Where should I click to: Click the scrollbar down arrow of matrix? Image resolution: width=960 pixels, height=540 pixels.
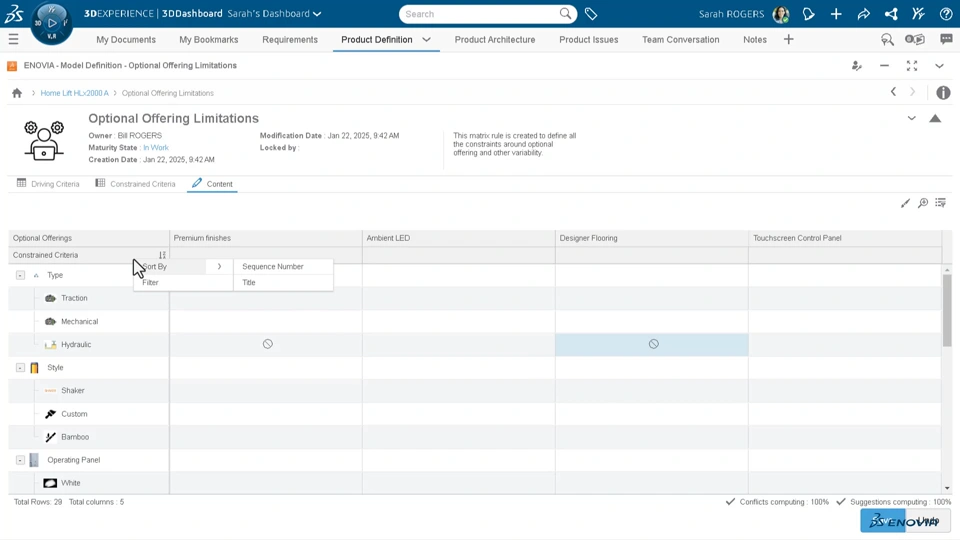947,488
